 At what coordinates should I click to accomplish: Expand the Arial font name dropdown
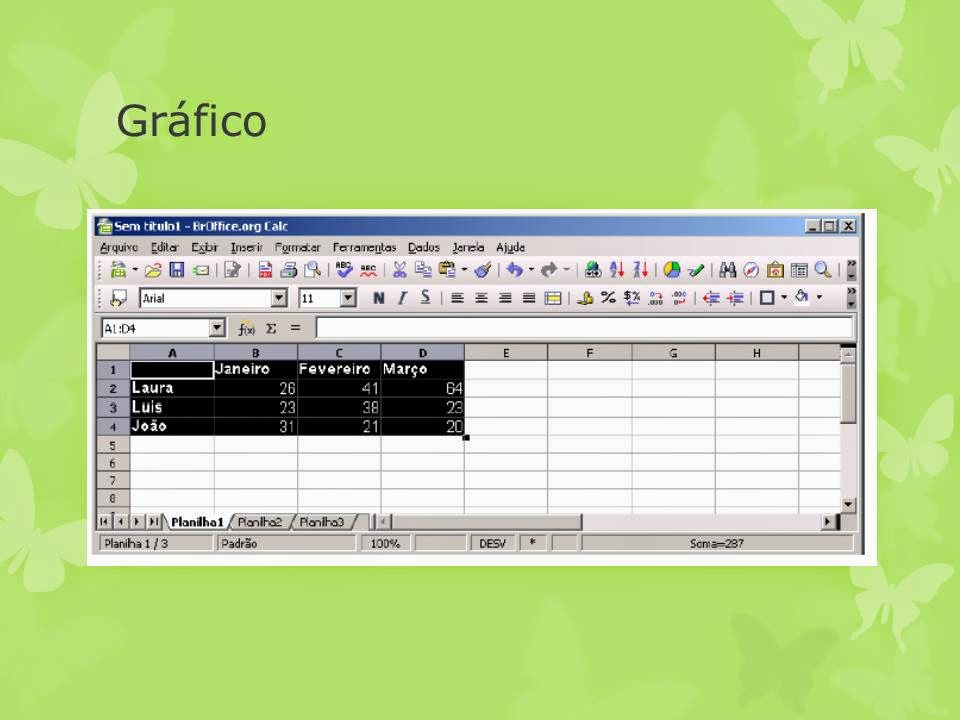279,298
